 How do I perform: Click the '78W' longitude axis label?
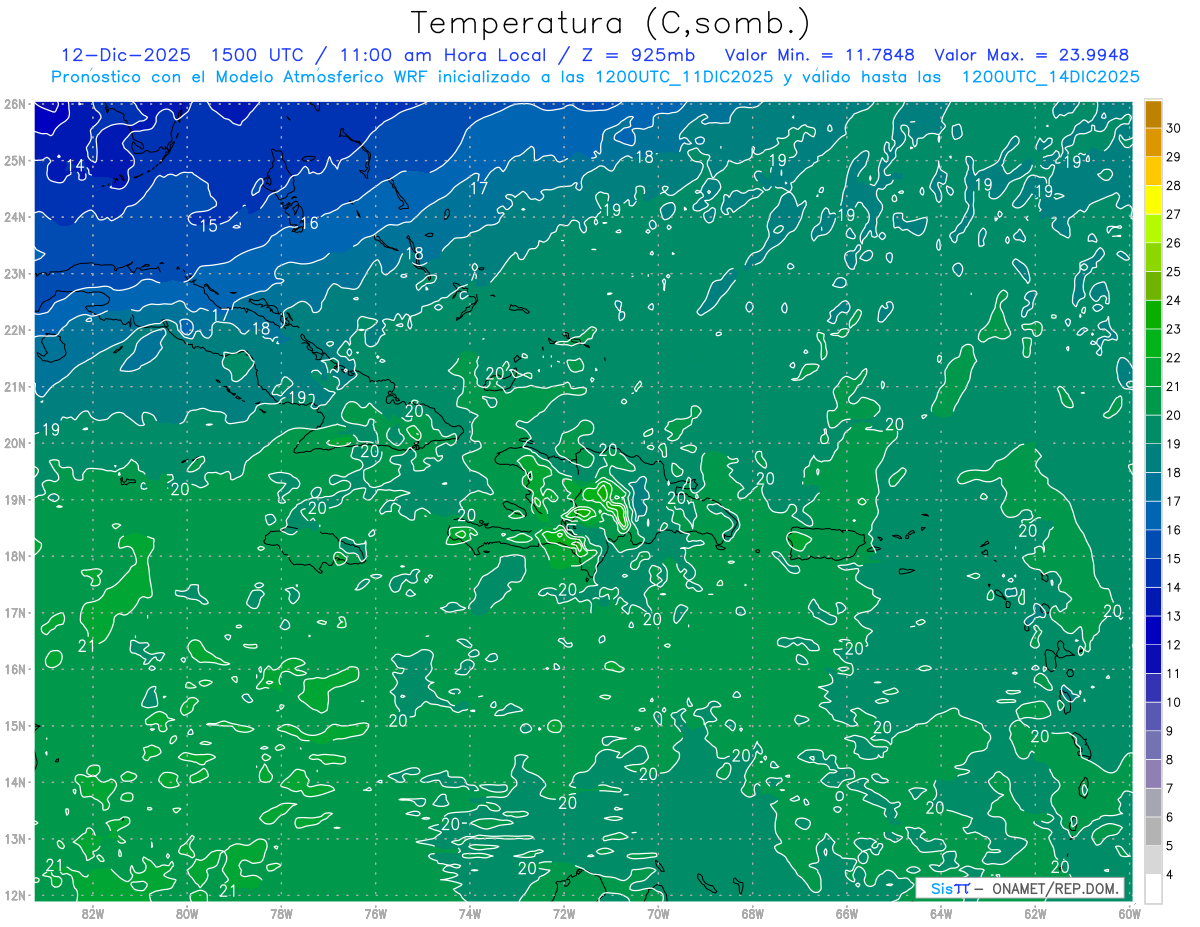[281, 913]
